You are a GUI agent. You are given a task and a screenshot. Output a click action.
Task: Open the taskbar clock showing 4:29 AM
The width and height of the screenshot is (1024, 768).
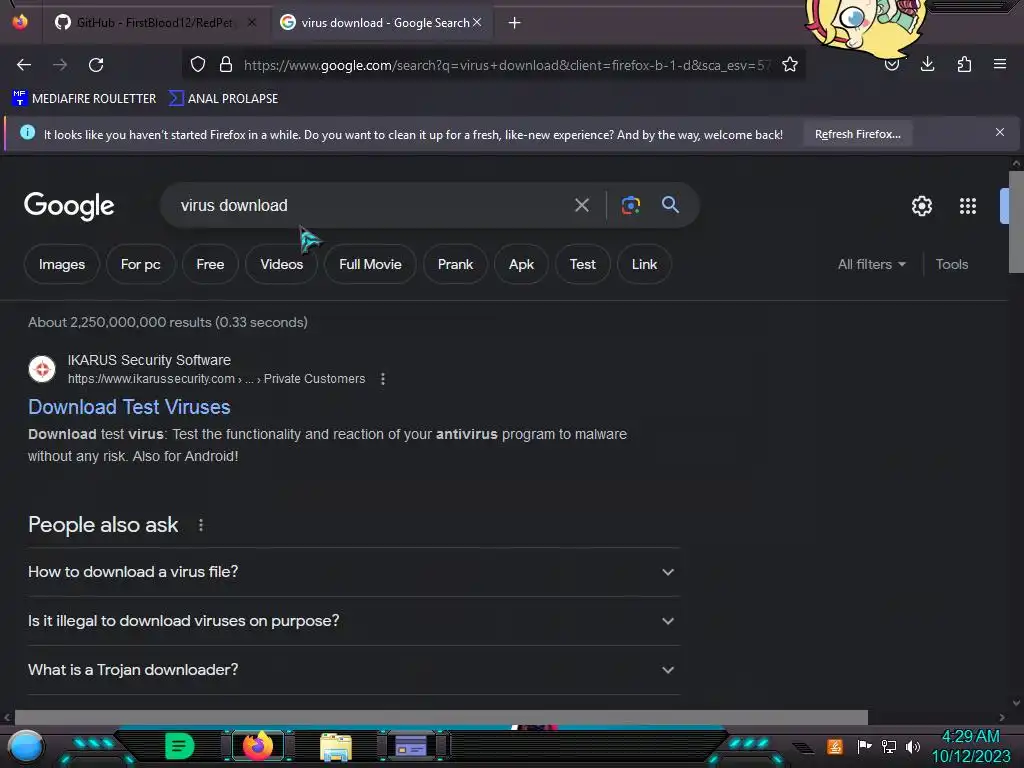pos(970,746)
